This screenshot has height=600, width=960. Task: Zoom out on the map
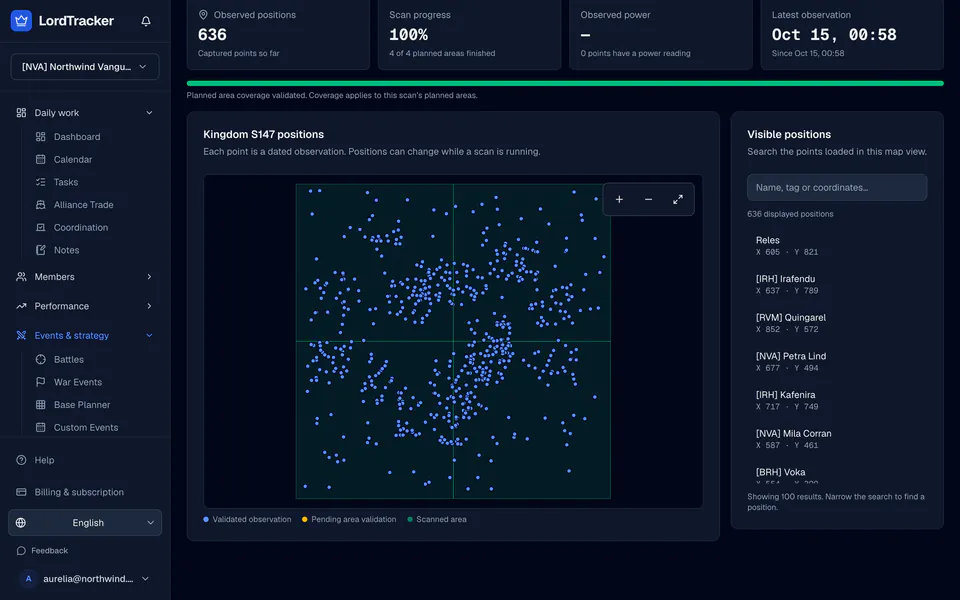point(648,199)
